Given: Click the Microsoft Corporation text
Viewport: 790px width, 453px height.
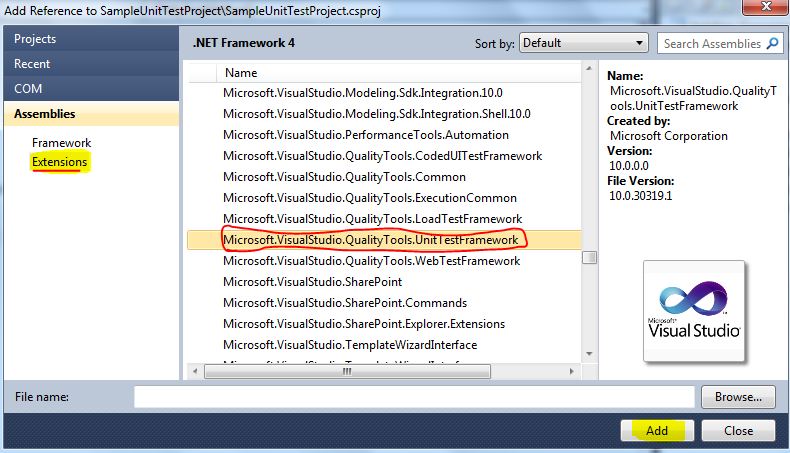Looking at the screenshot, I should tap(669, 136).
